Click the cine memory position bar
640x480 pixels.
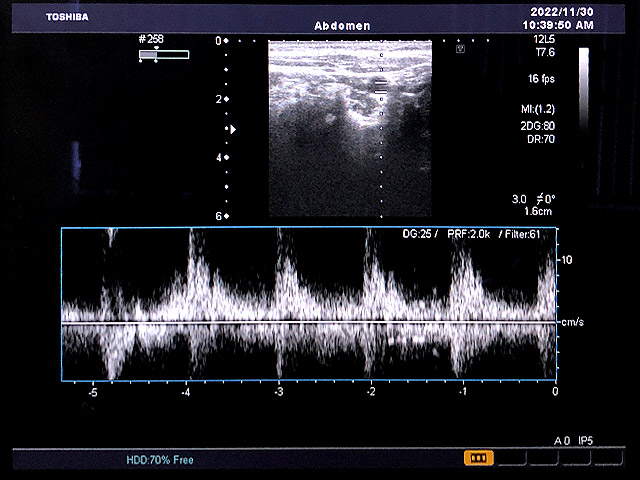coord(164,55)
